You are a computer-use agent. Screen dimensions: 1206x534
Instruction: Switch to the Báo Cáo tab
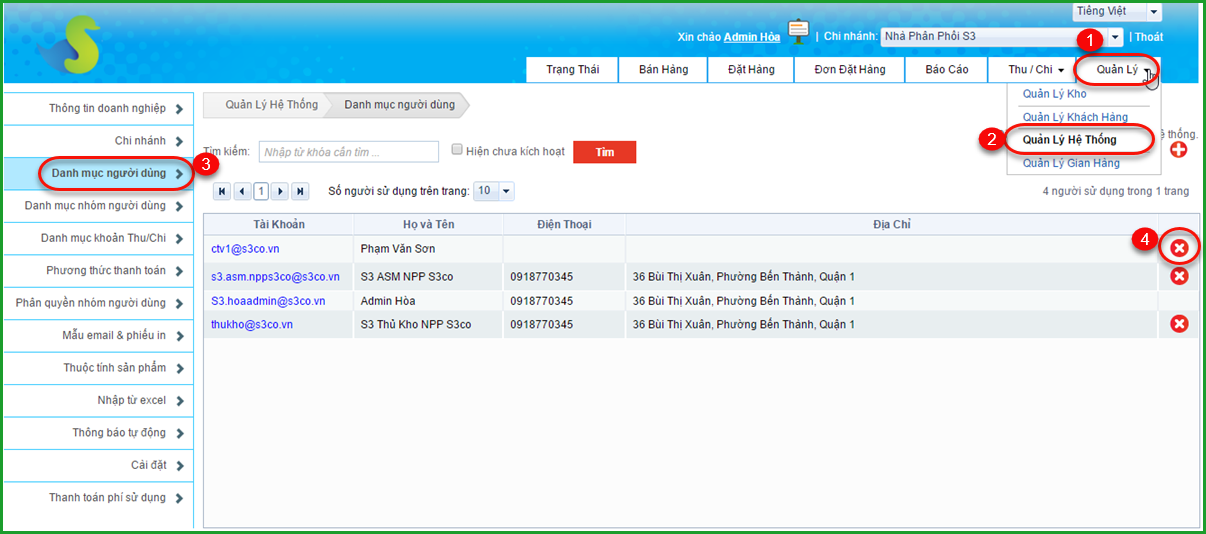pos(946,70)
